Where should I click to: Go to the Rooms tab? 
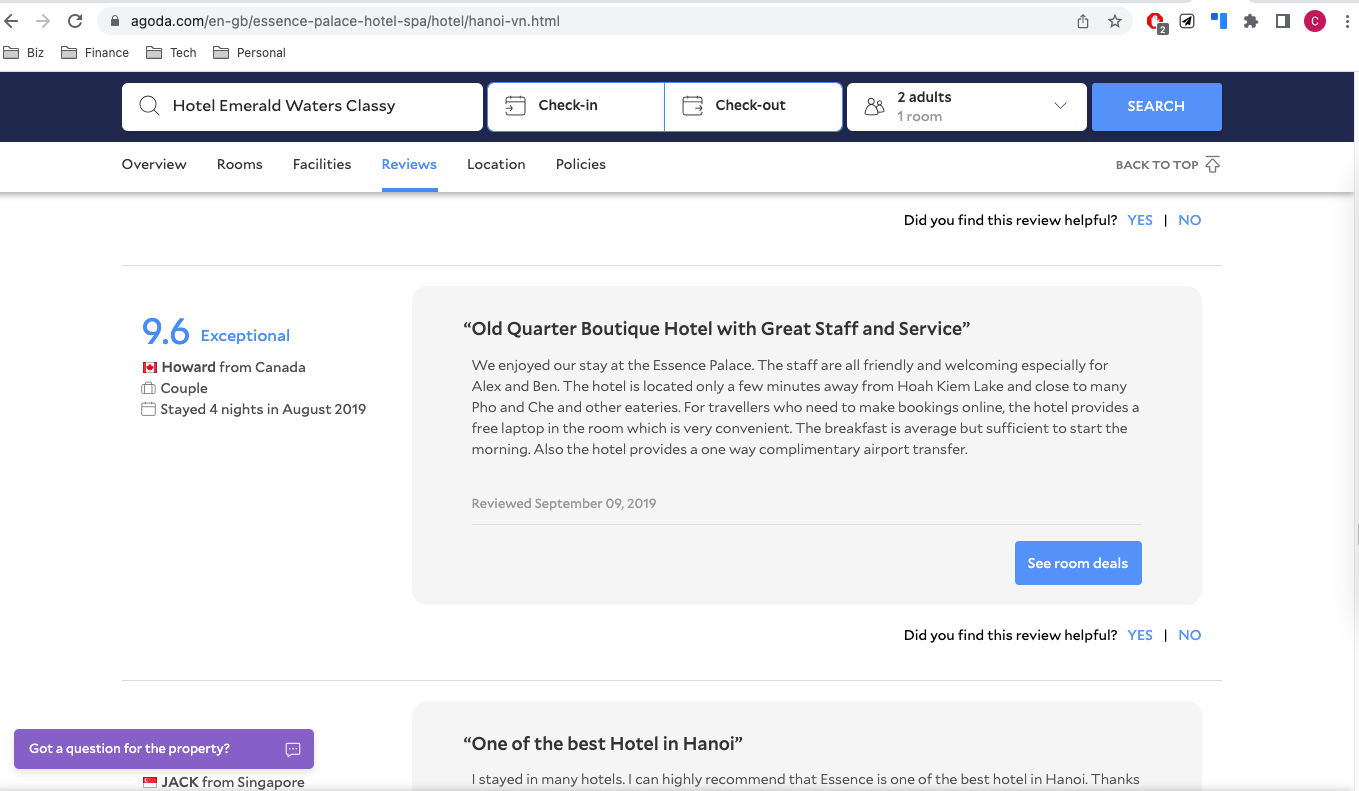click(240, 165)
